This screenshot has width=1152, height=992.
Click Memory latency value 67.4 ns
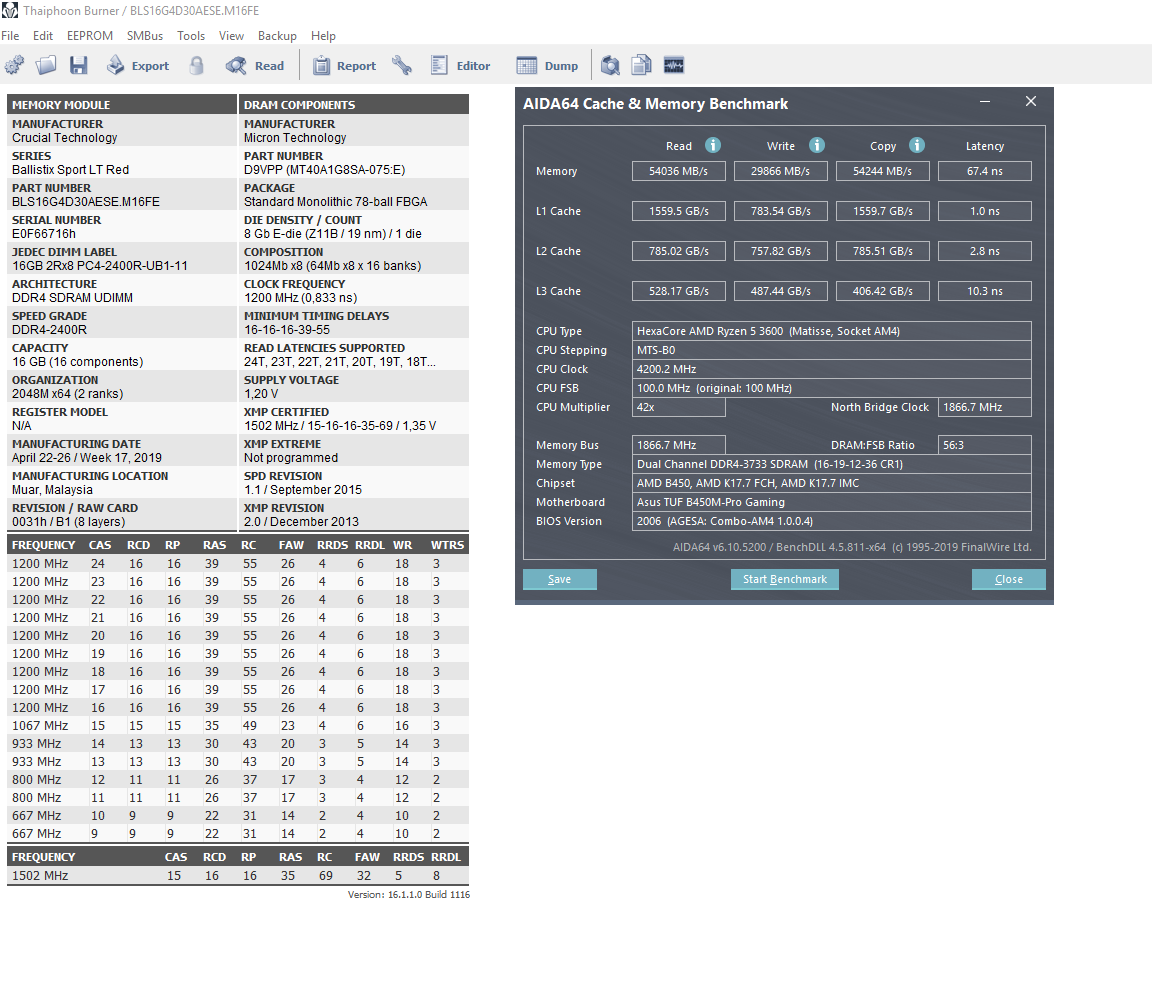(984, 170)
